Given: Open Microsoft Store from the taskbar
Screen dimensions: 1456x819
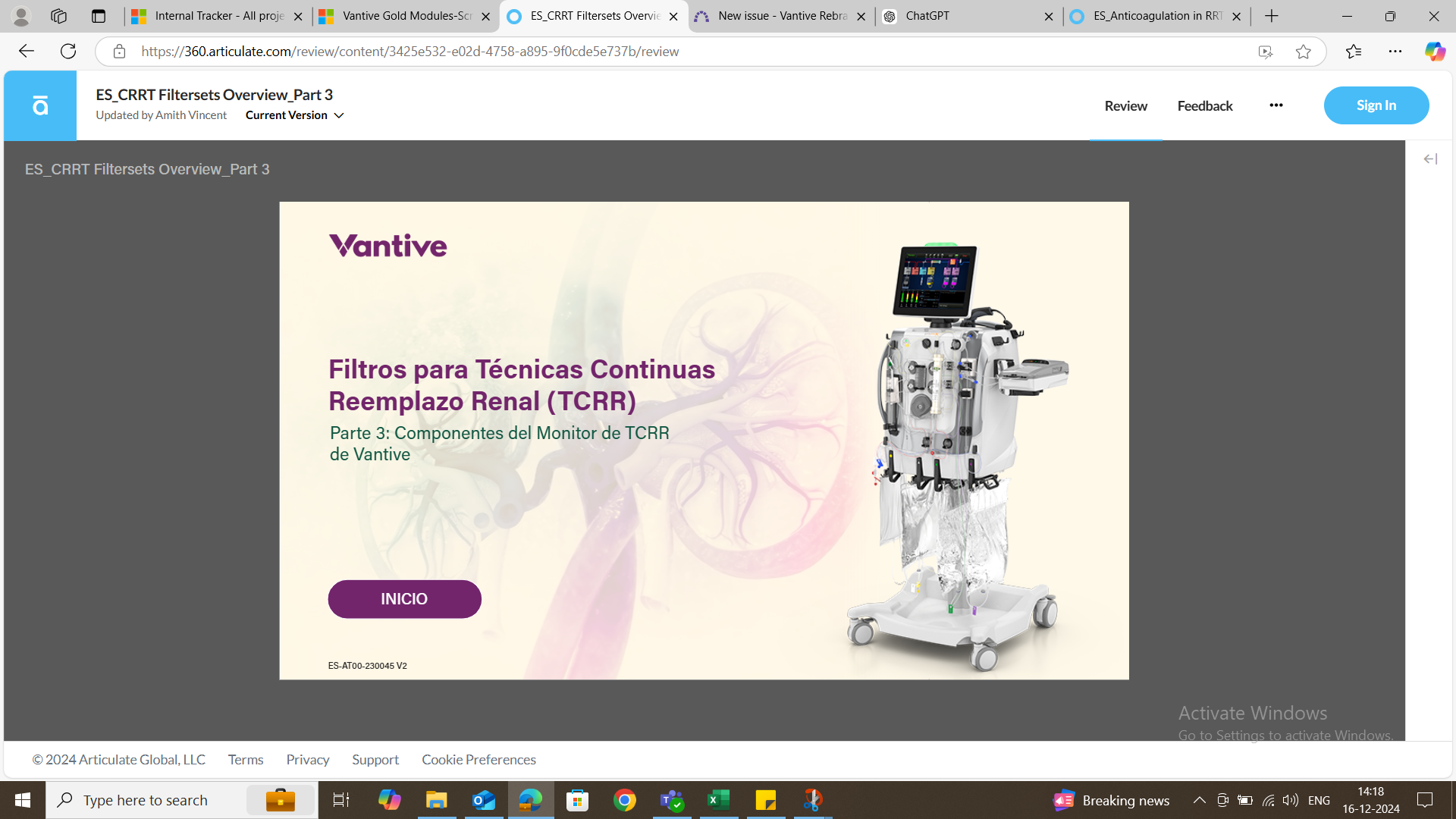Looking at the screenshot, I should click(578, 800).
